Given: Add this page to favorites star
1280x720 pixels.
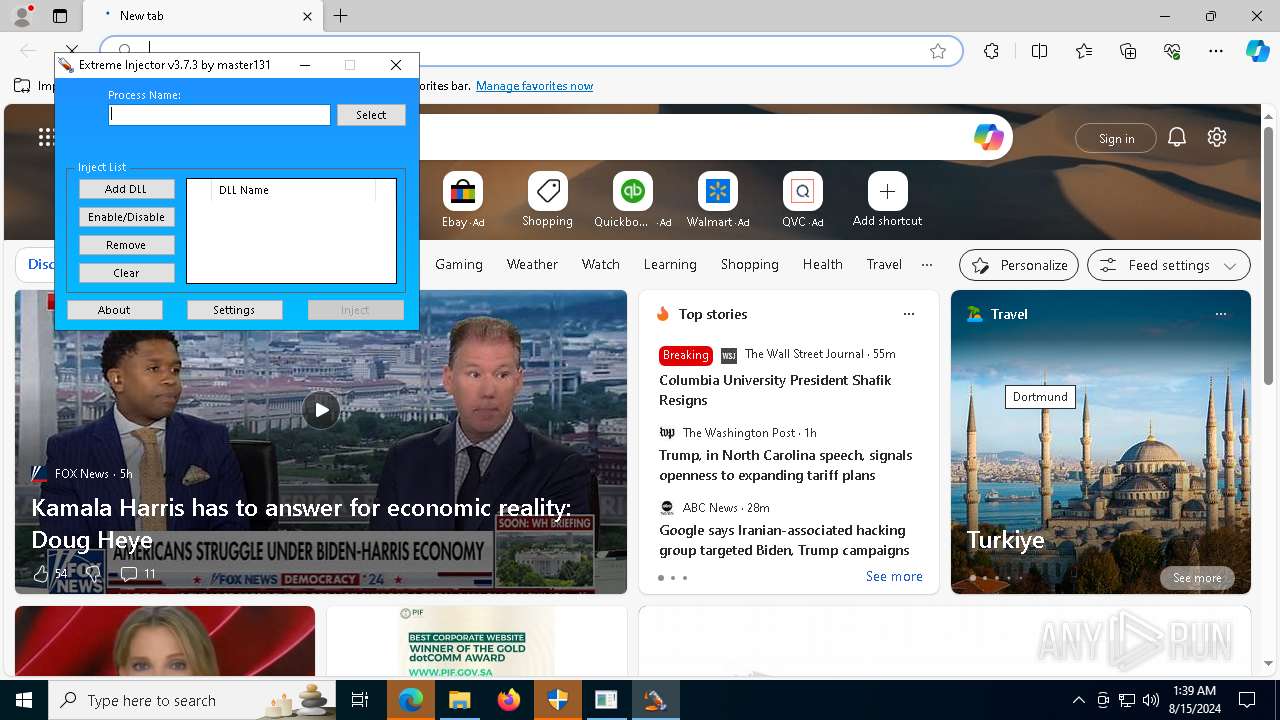Looking at the screenshot, I should point(938,51).
